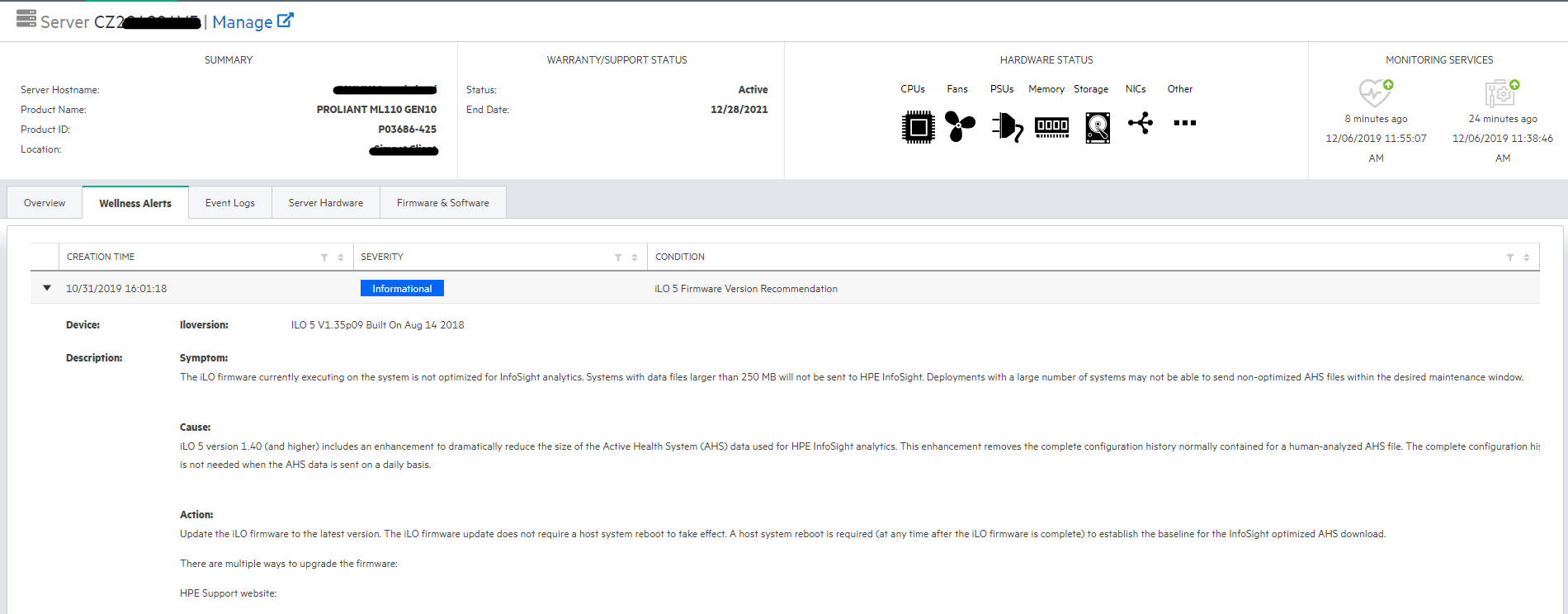The image size is (1568, 614).
Task: Open the Server Hardware tab
Action: (326, 203)
